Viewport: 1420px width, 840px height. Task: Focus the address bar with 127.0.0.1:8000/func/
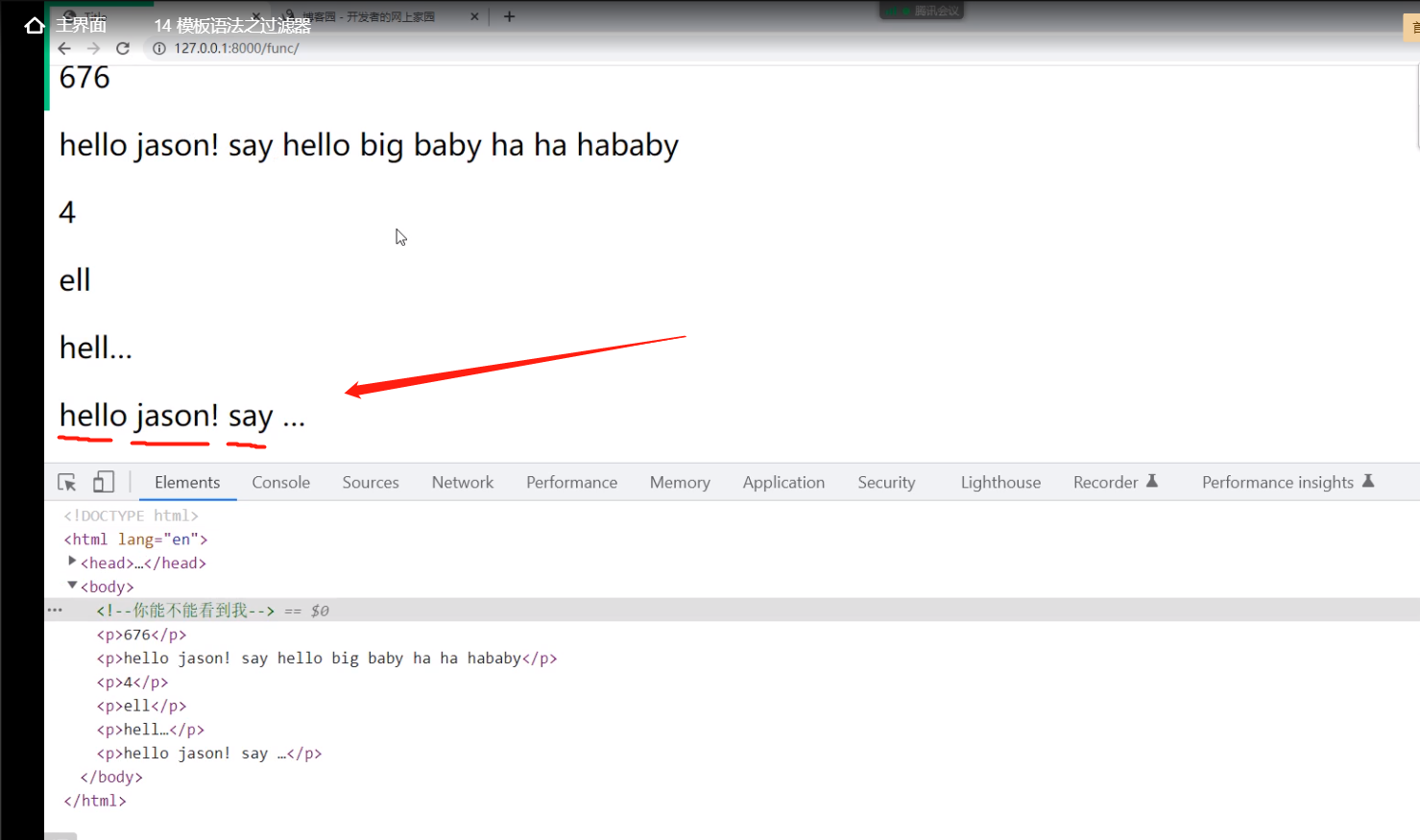tap(236, 48)
